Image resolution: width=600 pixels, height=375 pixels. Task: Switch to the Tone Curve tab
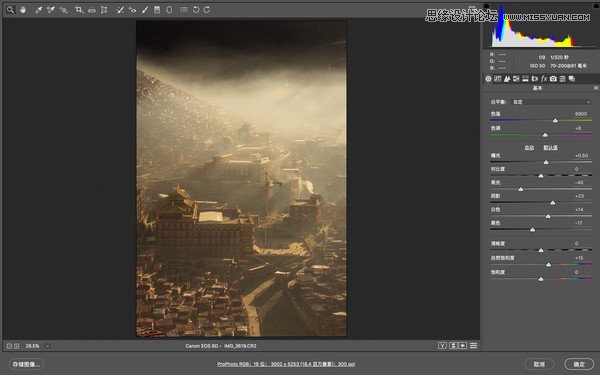click(497, 79)
